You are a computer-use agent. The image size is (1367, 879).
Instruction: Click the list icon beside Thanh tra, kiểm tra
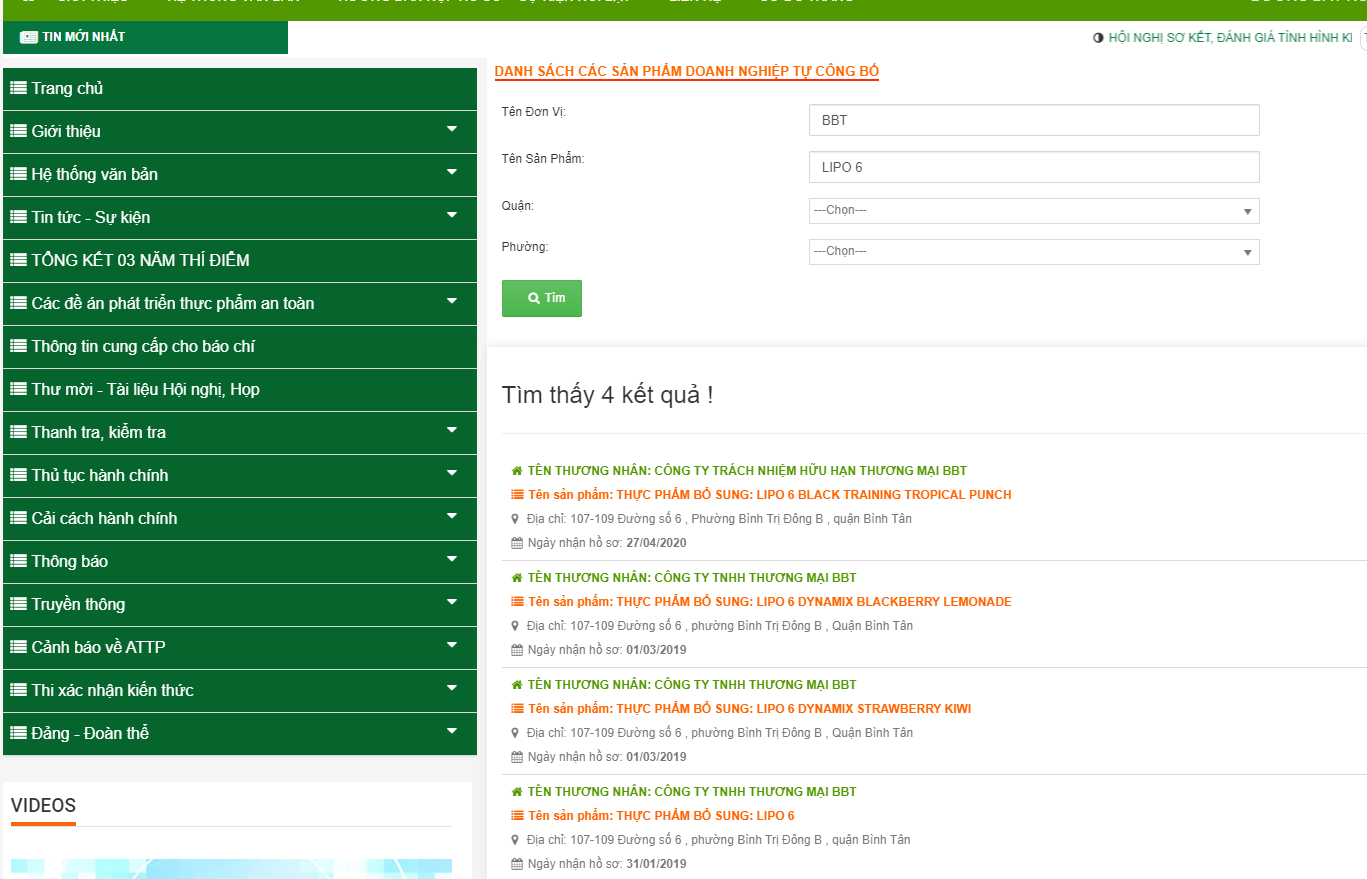point(18,432)
